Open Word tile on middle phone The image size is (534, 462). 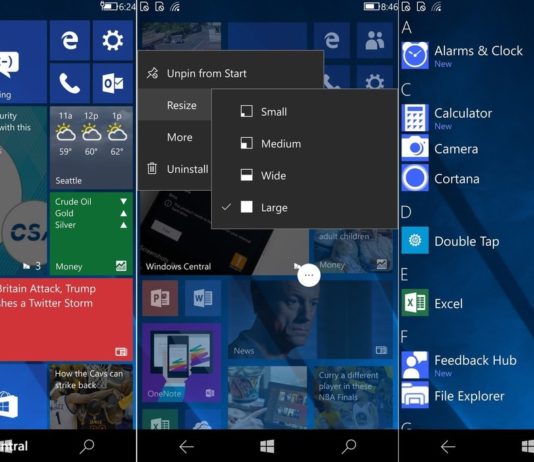point(203,298)
